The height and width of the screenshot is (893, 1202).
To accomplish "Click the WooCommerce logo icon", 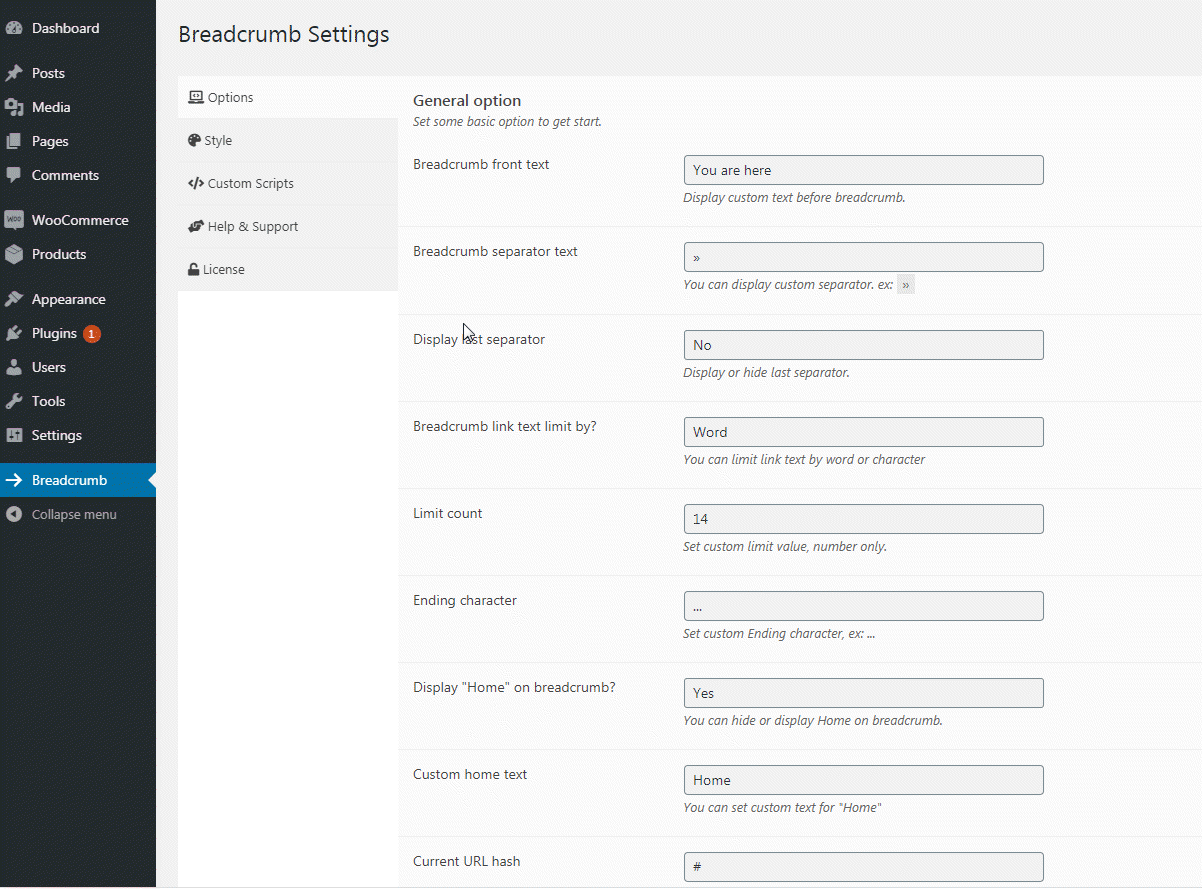I will click(14, 220).
